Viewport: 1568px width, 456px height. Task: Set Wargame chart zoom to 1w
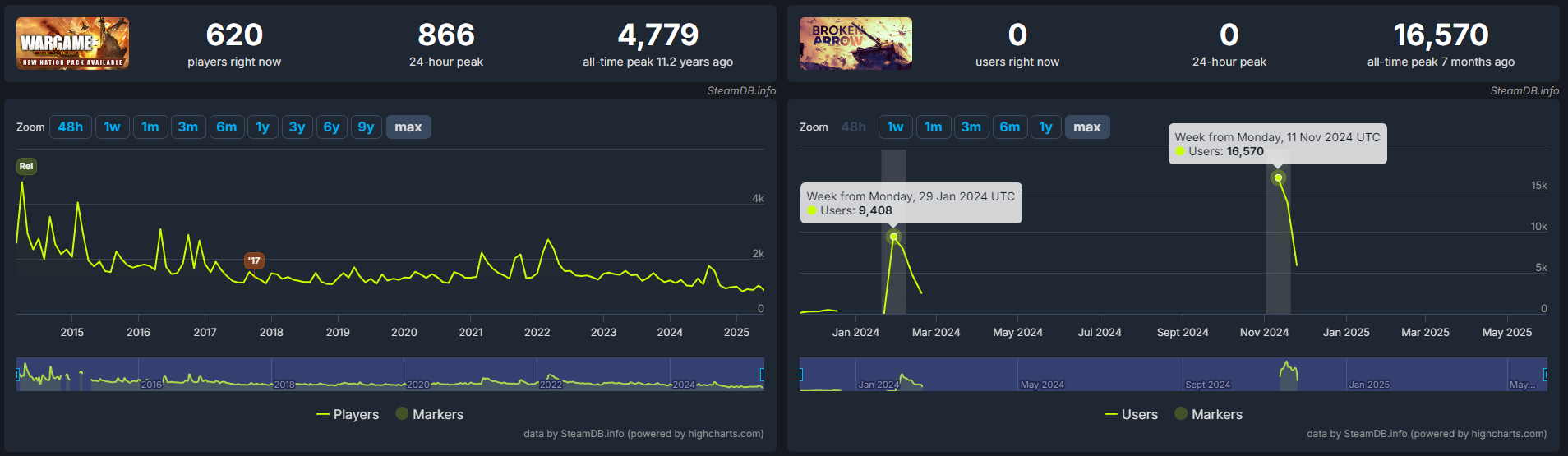click(113, 127)
